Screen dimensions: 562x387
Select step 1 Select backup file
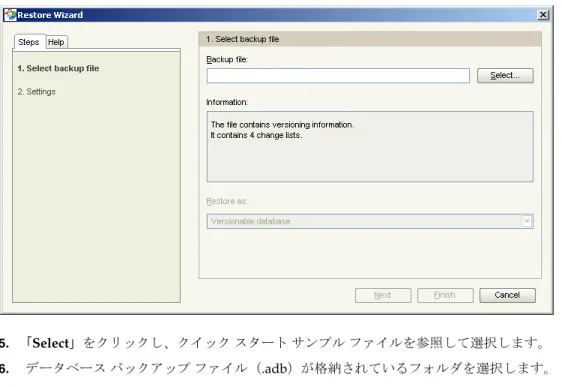point(58,68)
